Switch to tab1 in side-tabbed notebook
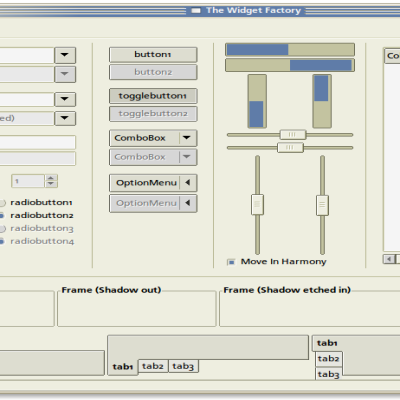 [327, 343]
